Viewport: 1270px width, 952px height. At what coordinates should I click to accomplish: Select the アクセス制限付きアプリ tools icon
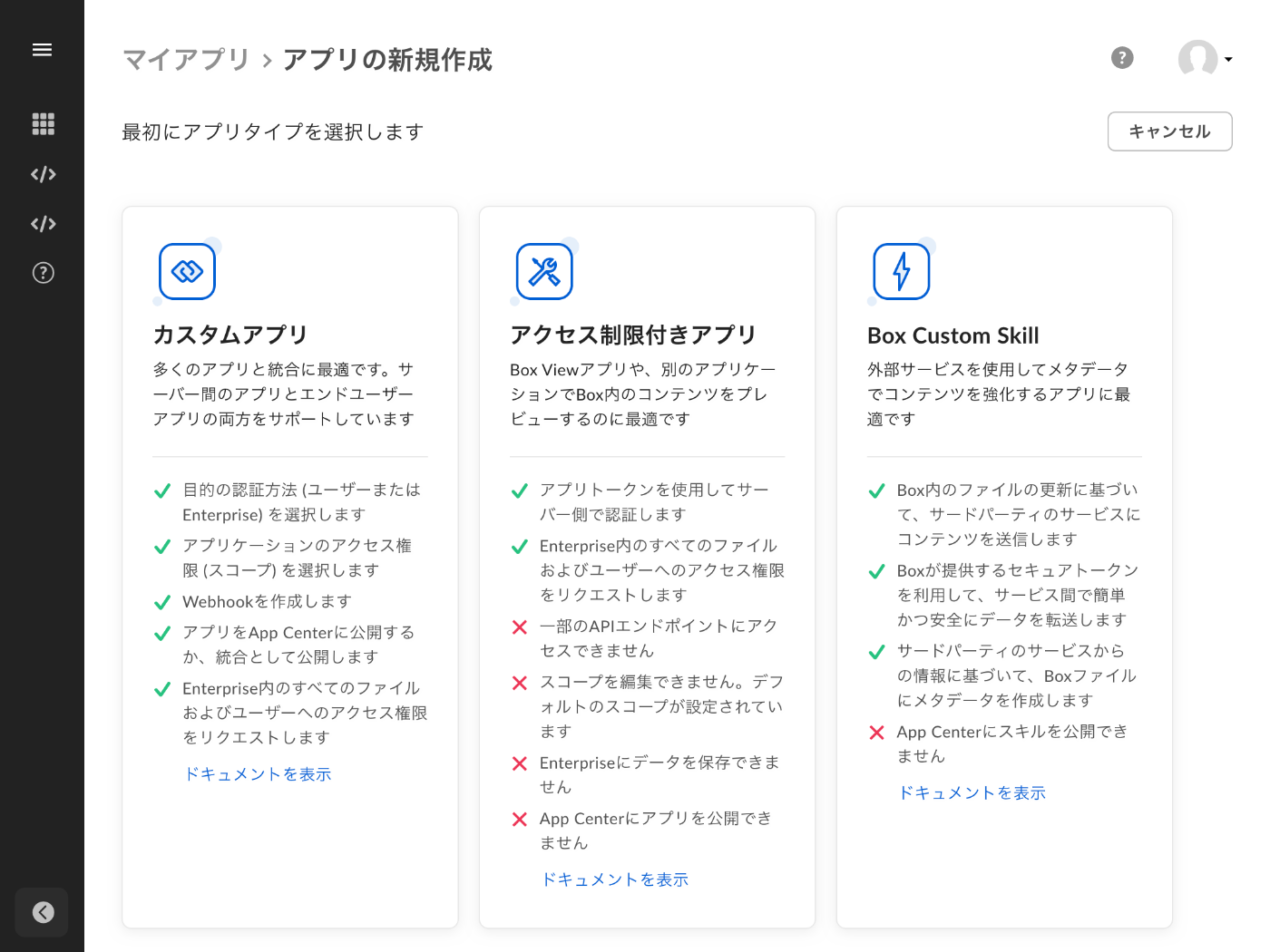(x=544, y=271)
